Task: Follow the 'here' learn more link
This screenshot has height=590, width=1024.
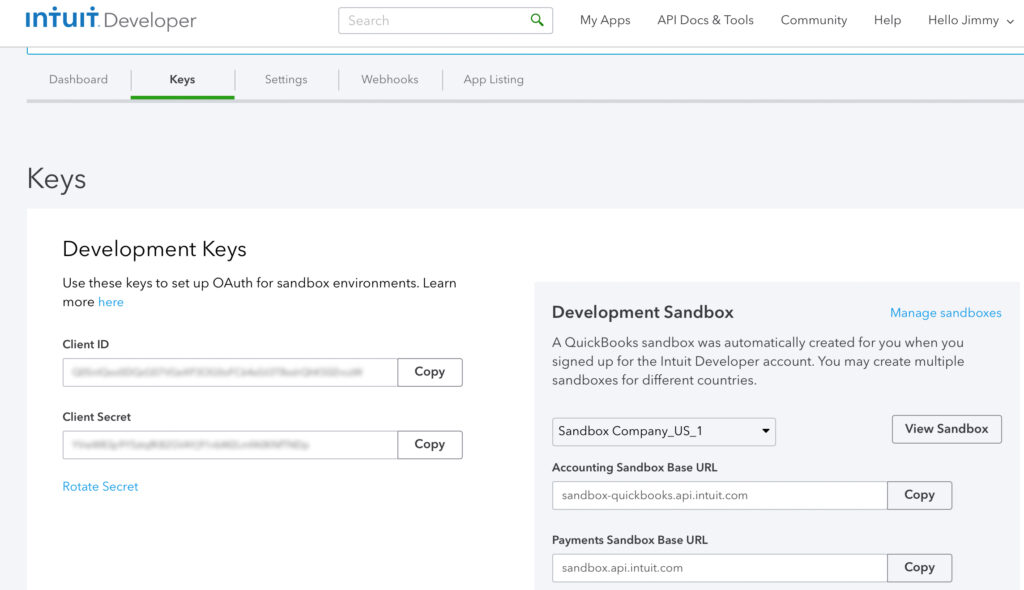Action: click(110, 302)
